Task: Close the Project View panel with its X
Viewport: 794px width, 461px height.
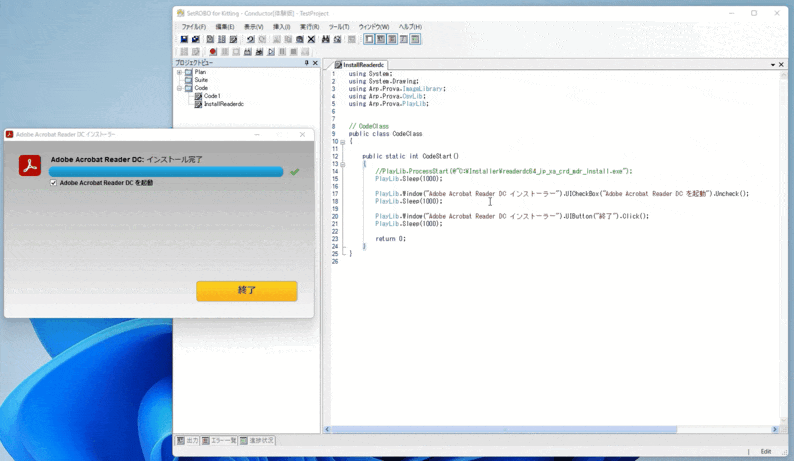Action: 315,63
